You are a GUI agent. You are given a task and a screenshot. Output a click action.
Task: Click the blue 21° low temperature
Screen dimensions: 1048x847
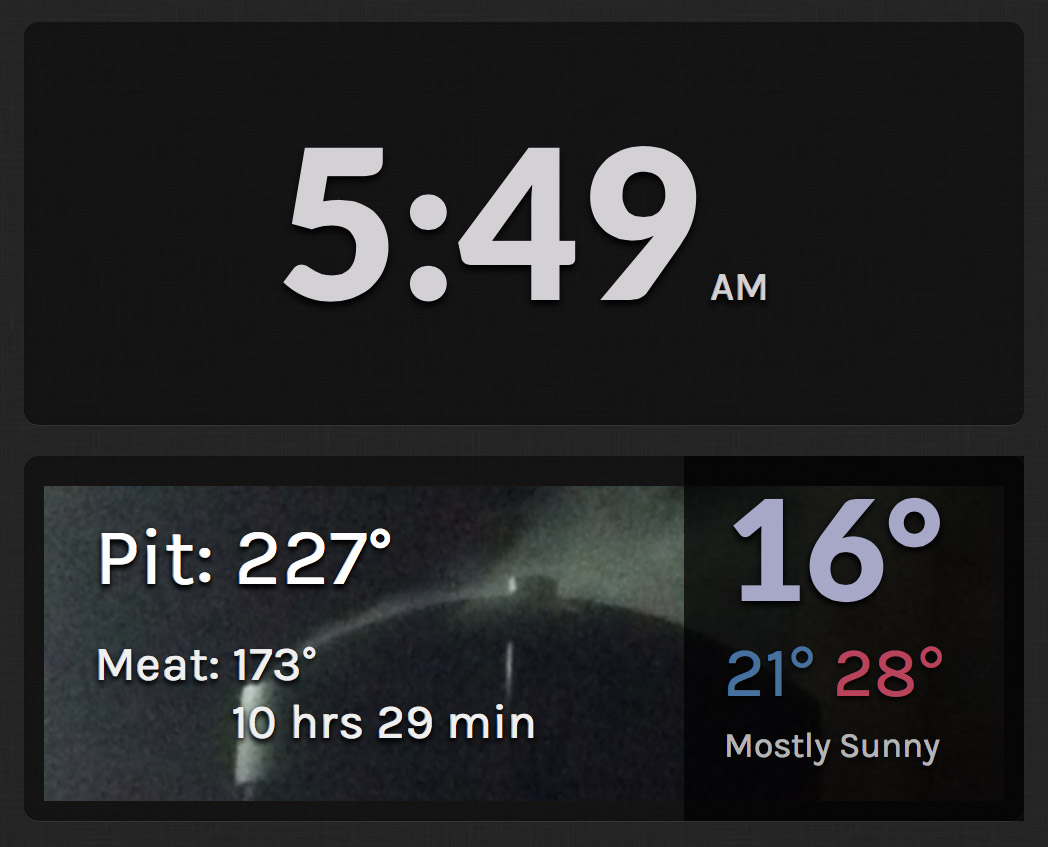click(x=770, y=673)
